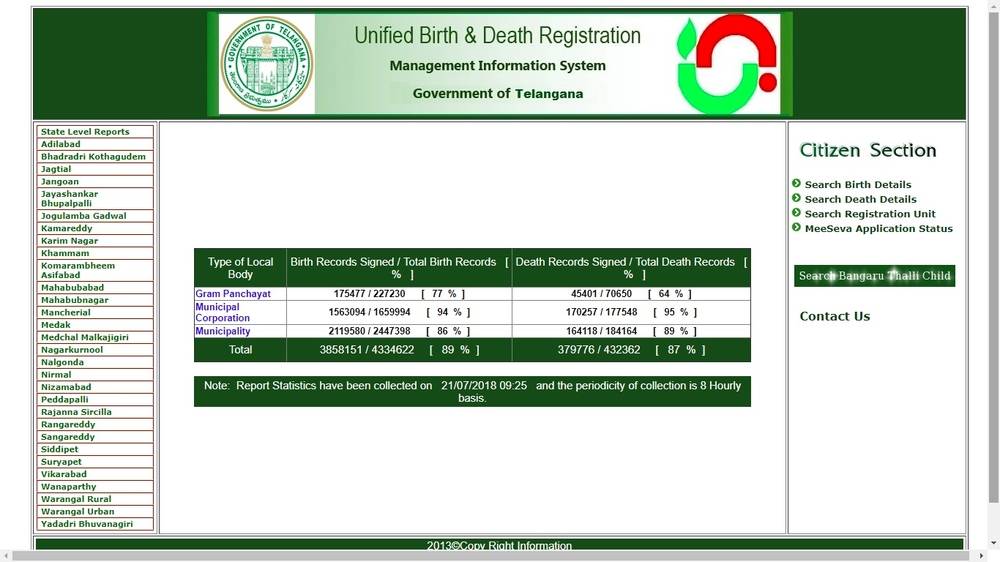Select Warangal Urban in district list
The height and width of the screenshot is (562, 1000).
[77, 512]
